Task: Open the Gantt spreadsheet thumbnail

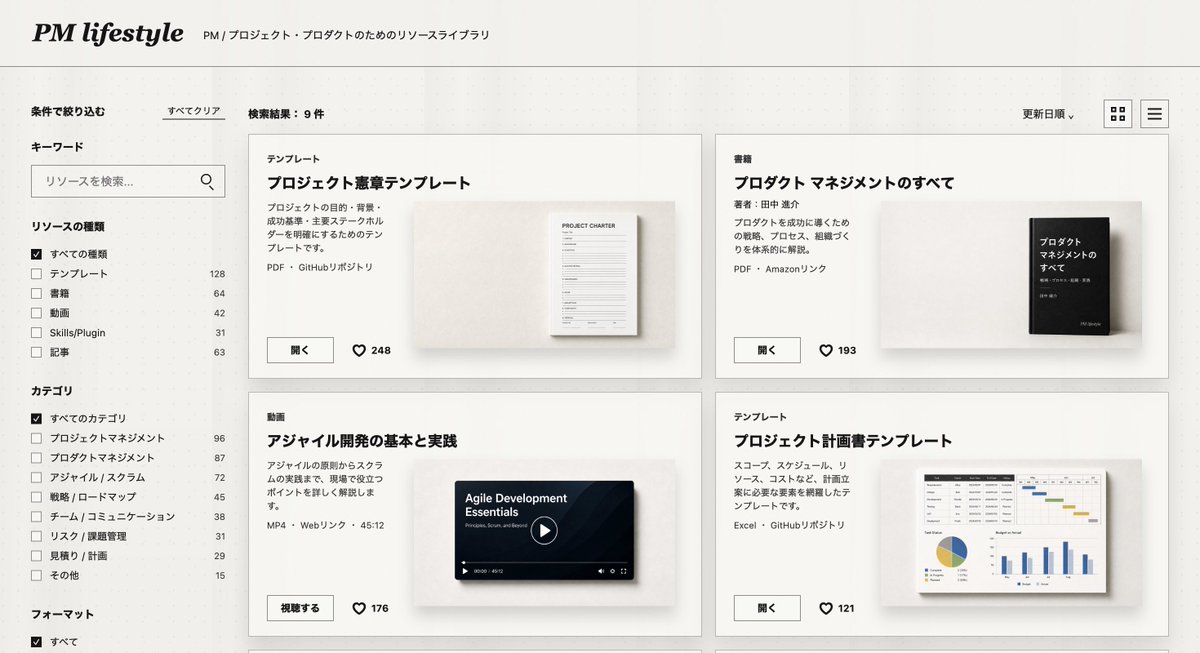Action: pyautogui.click(x=1012, y=530)
